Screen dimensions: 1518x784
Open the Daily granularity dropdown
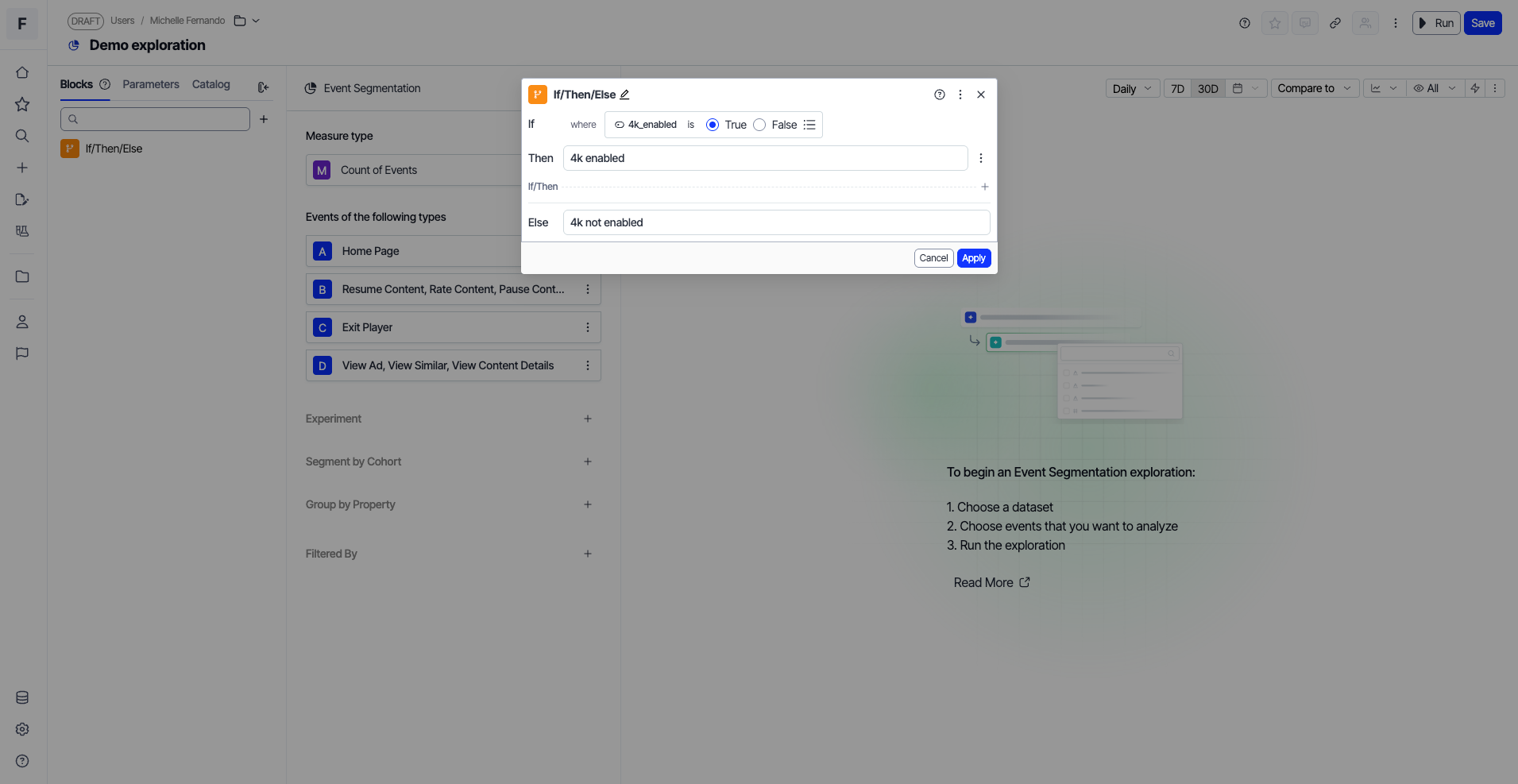click(x=1132, y=88)
